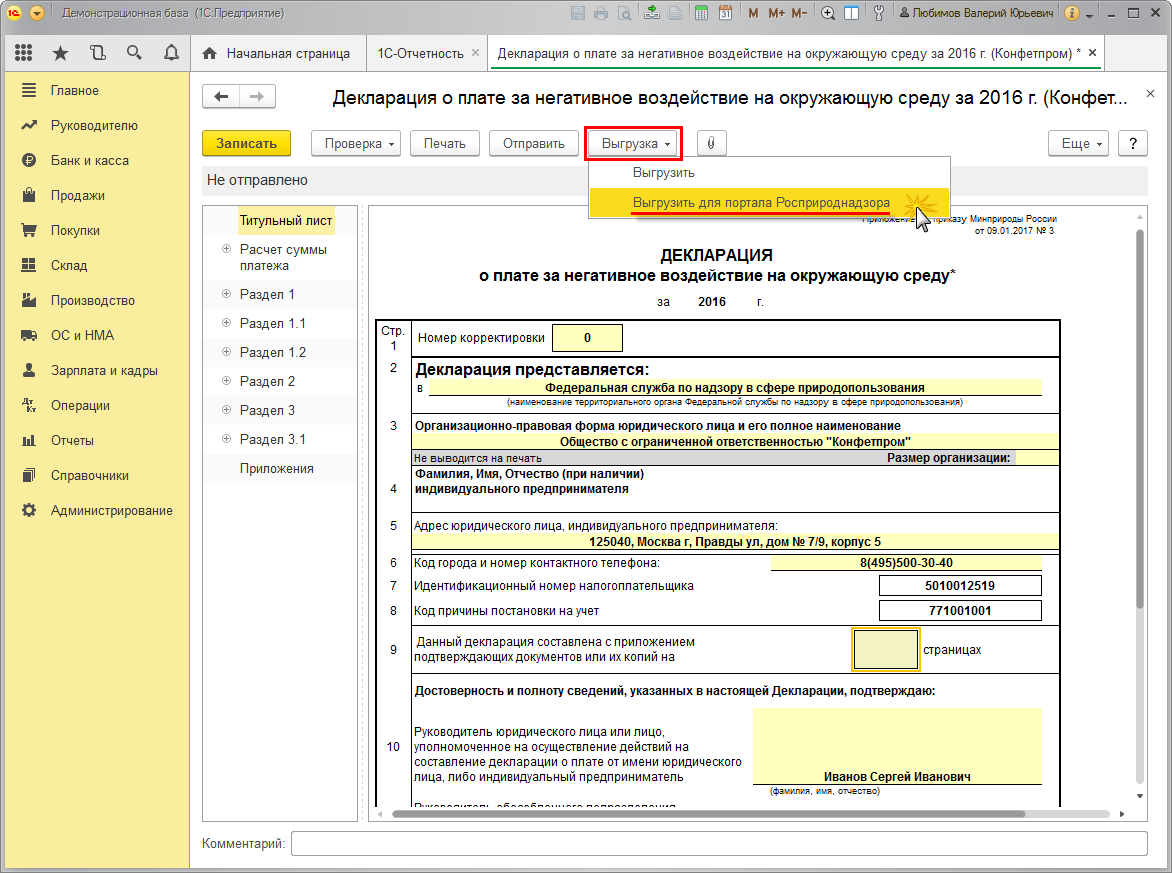Open the sections grid menu icon

coord(24,53)
